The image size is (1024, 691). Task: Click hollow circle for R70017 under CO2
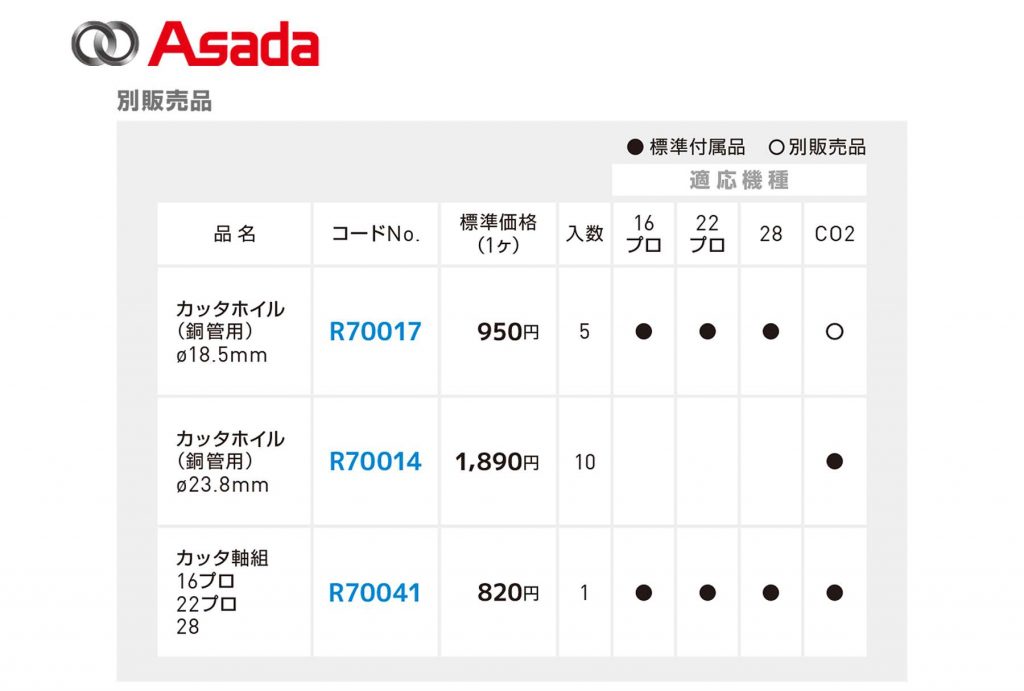835,332
